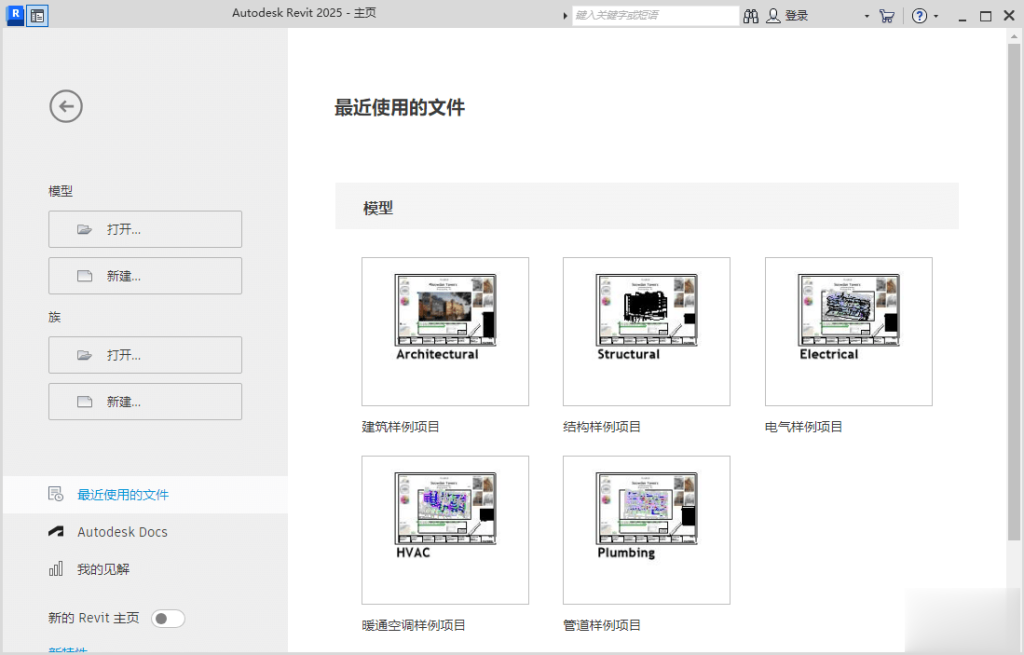The width and height of the screenshot is (1024, 655).
Task: Click the question mark help icon
Action: pyautogui.click(x=919, y=16)
